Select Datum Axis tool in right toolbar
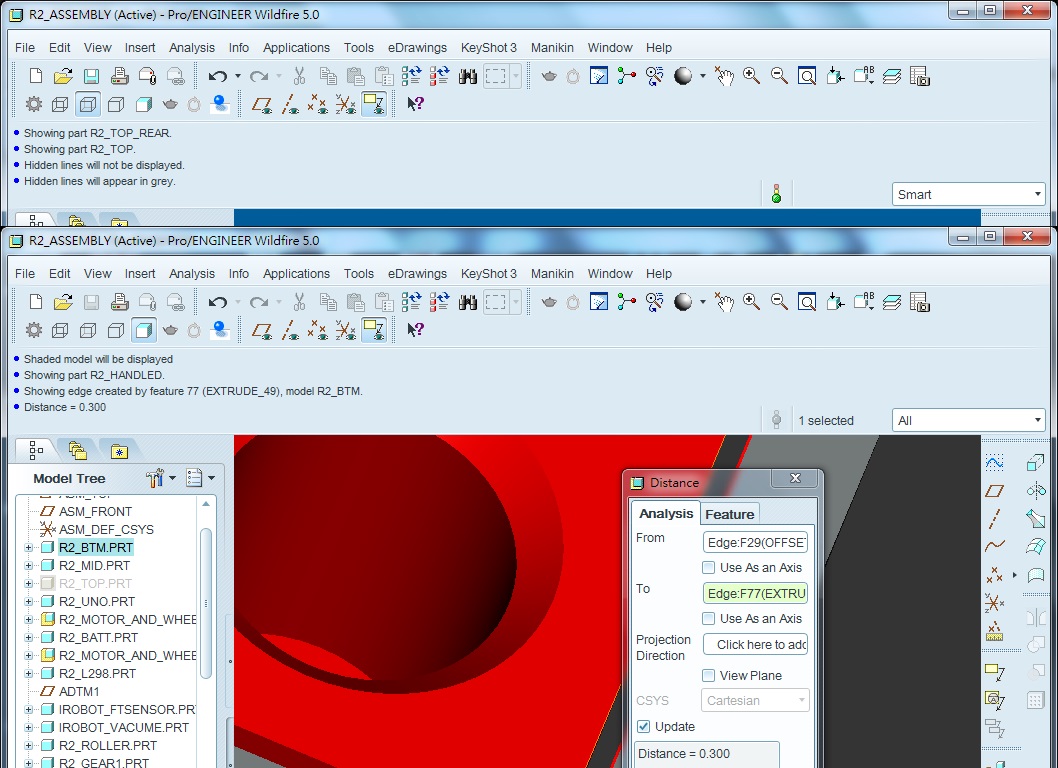 point(995,518)
